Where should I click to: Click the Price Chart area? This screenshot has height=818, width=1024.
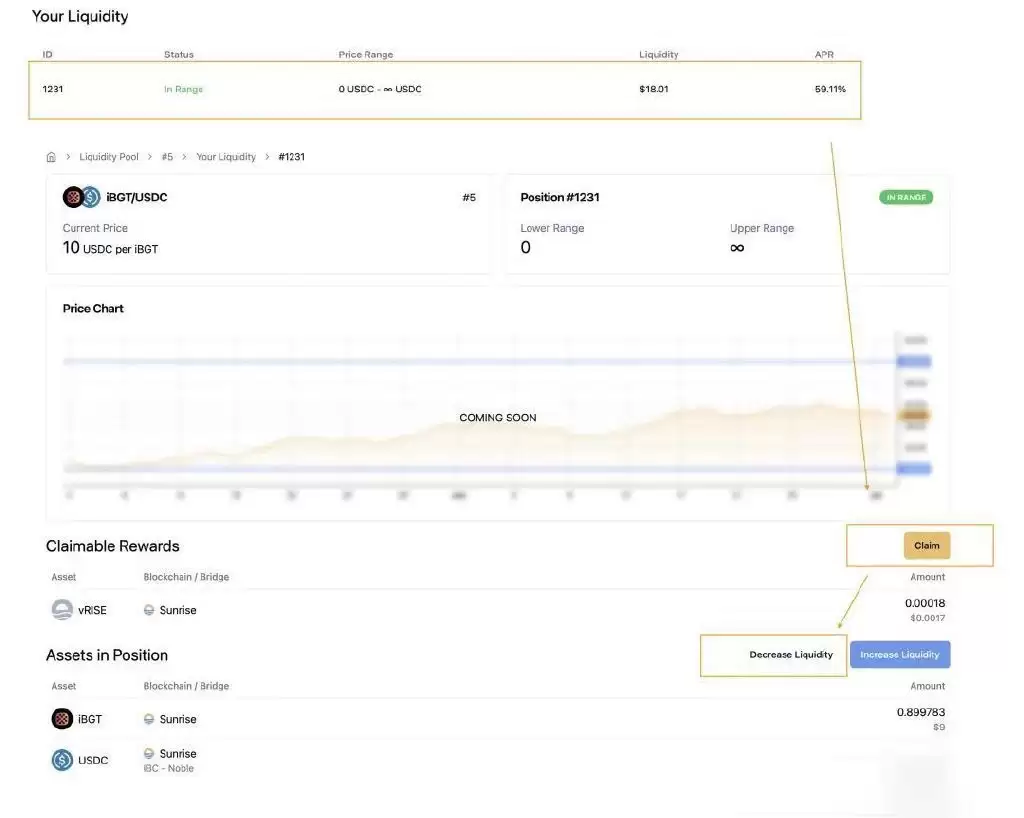pos(497,417)
